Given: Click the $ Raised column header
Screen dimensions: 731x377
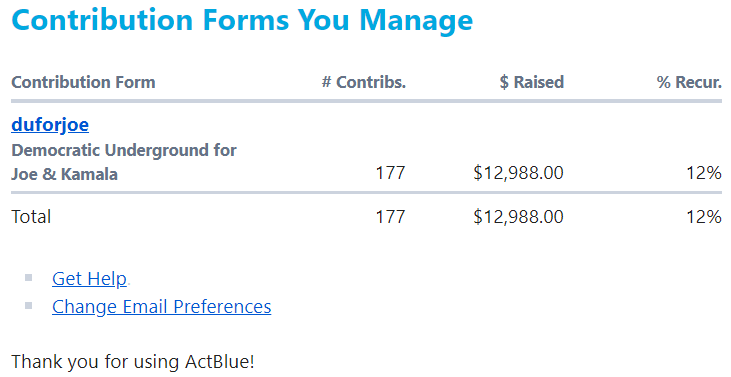Looking at the screenshot, I should (531, 82).
